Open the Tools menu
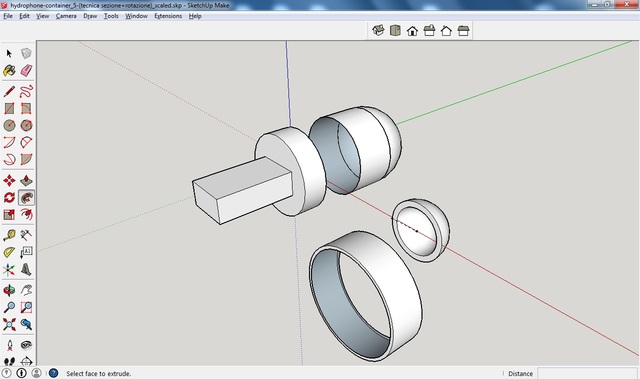This screenshot has height=379, width=640. click(111, 16)
